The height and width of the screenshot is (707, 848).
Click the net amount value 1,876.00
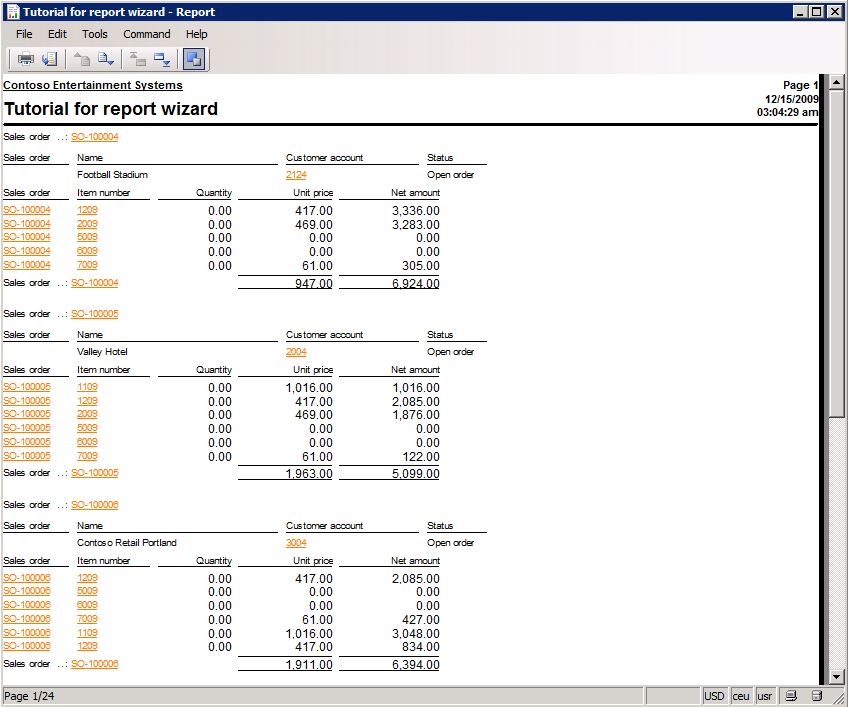pyautogui.click(x=415, y=415)
